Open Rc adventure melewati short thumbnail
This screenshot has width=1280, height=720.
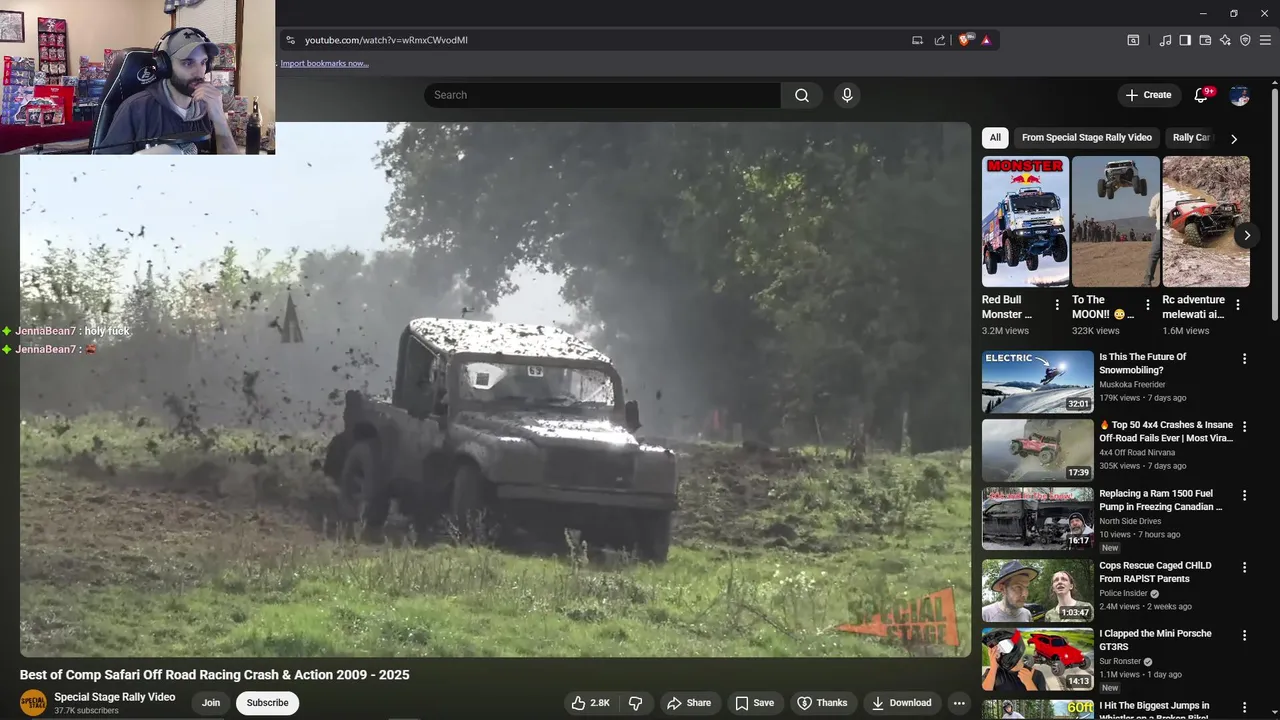pos(1206,222)
